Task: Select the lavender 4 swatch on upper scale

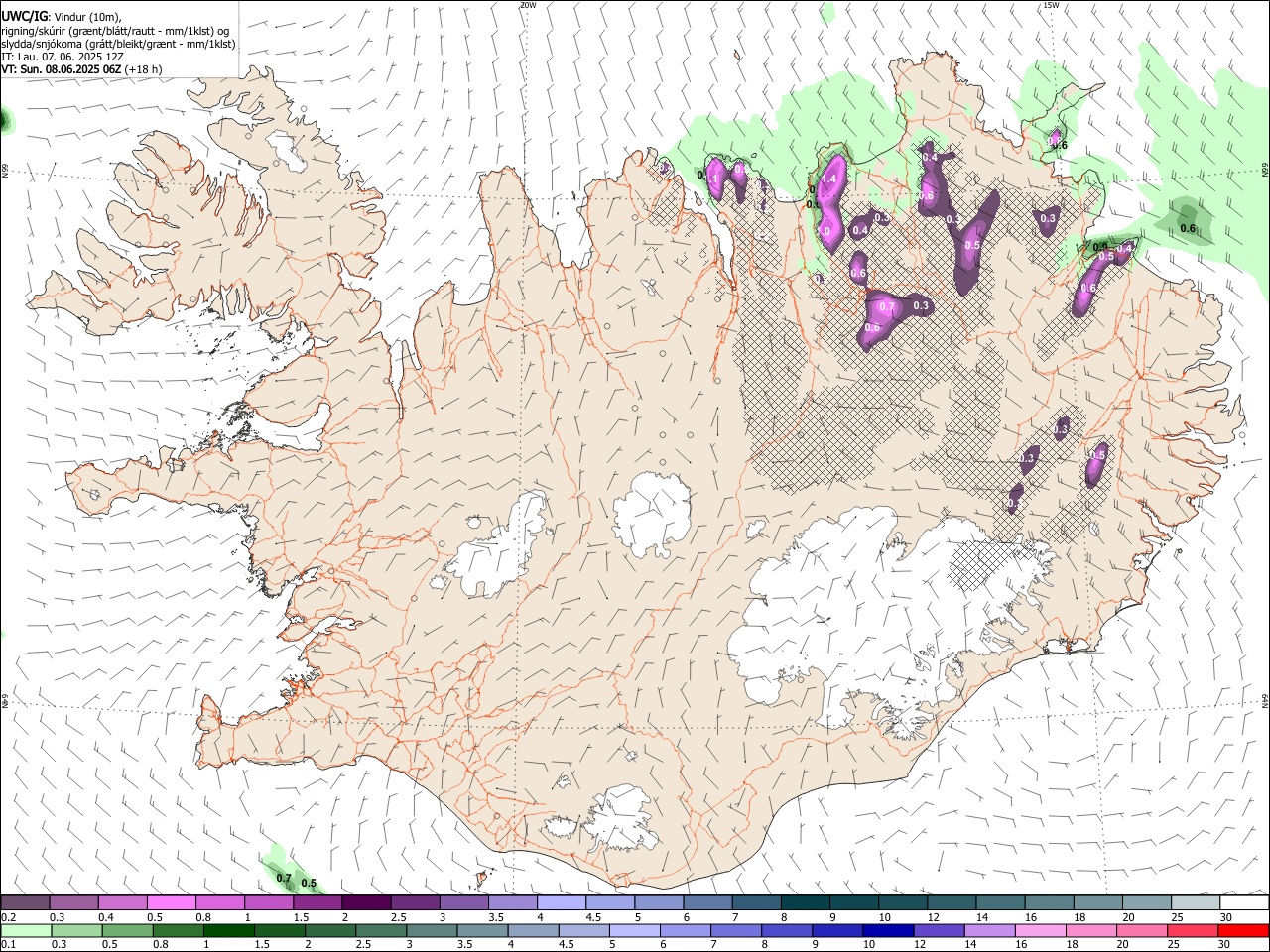Action: point(561,903)
